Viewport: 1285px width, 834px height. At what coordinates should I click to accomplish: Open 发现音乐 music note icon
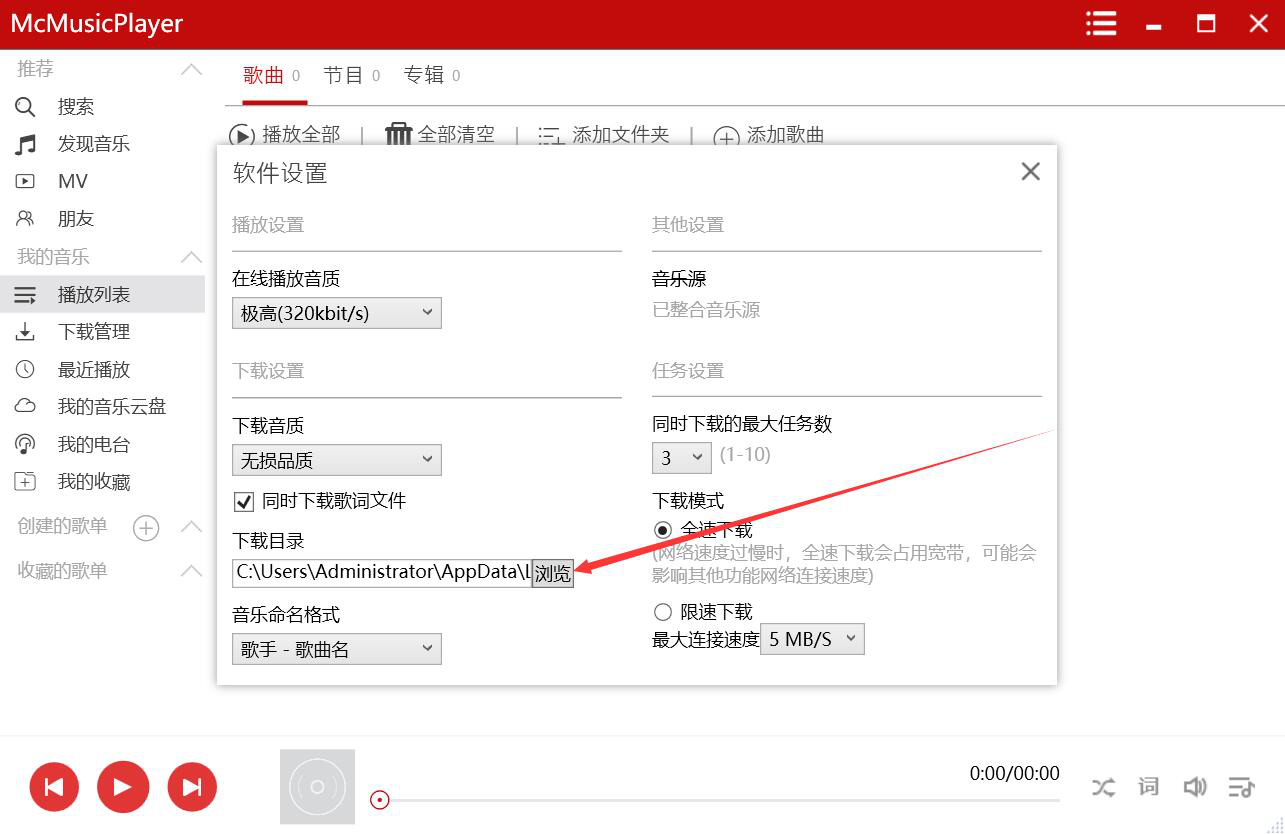pyautogui.click(x=25, y=144)
